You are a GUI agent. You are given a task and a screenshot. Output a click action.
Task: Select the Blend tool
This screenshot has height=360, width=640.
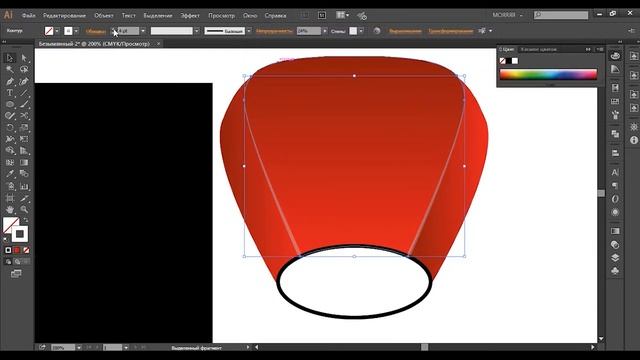click(x=24, y=174)
